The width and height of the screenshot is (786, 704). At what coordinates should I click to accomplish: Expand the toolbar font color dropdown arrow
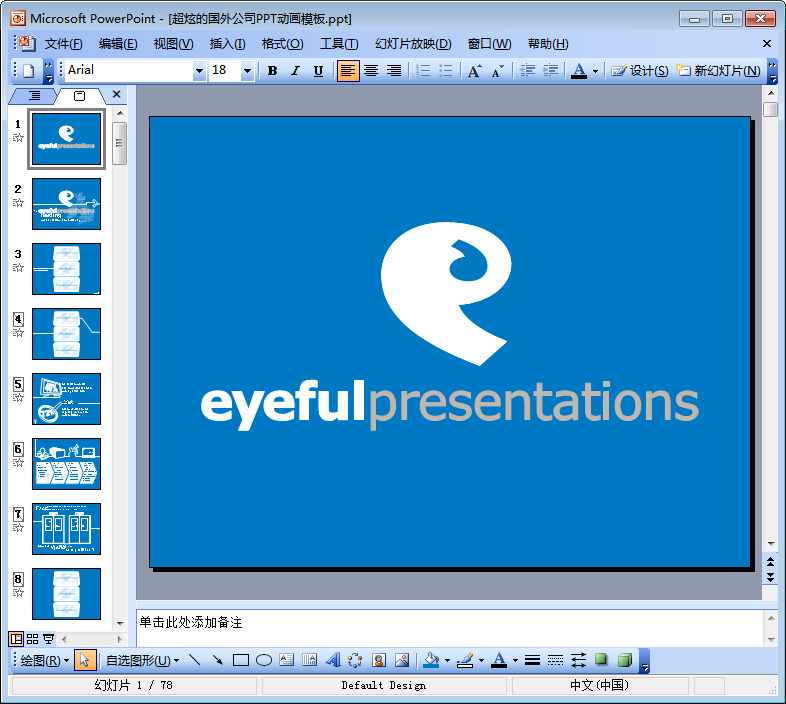click(x=596, y=71)
